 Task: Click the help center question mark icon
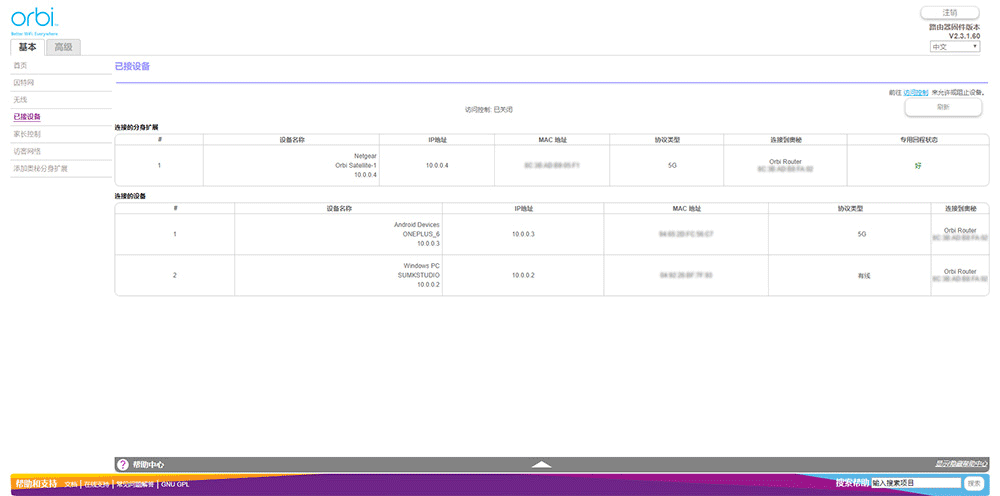(123, 464)
